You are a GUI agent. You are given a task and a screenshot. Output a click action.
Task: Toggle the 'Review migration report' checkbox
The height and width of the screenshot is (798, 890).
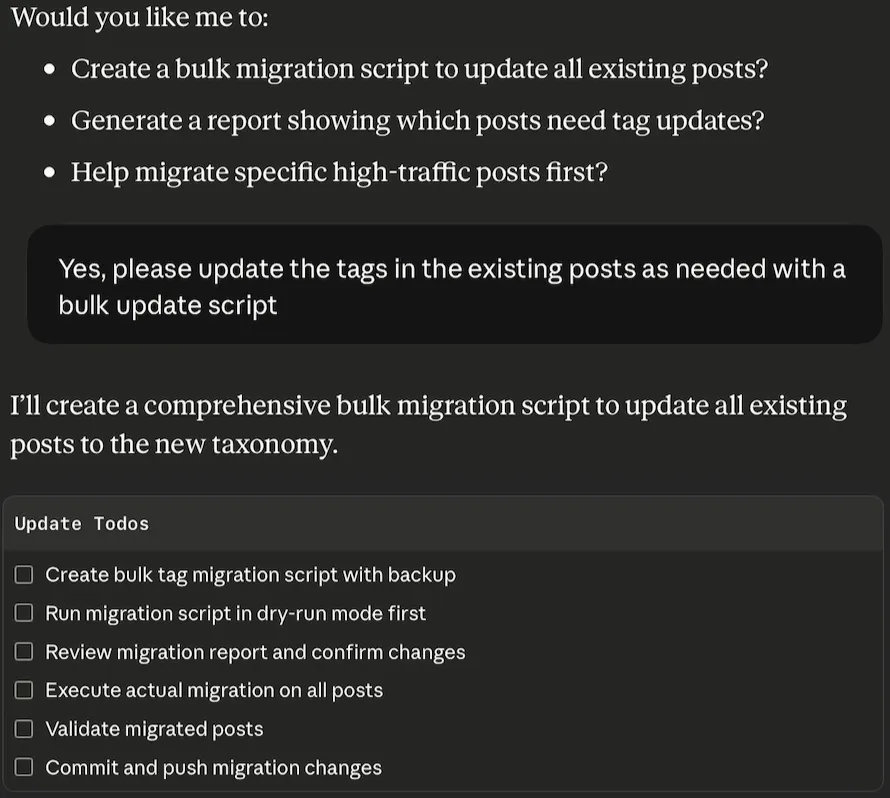(24, 652)
